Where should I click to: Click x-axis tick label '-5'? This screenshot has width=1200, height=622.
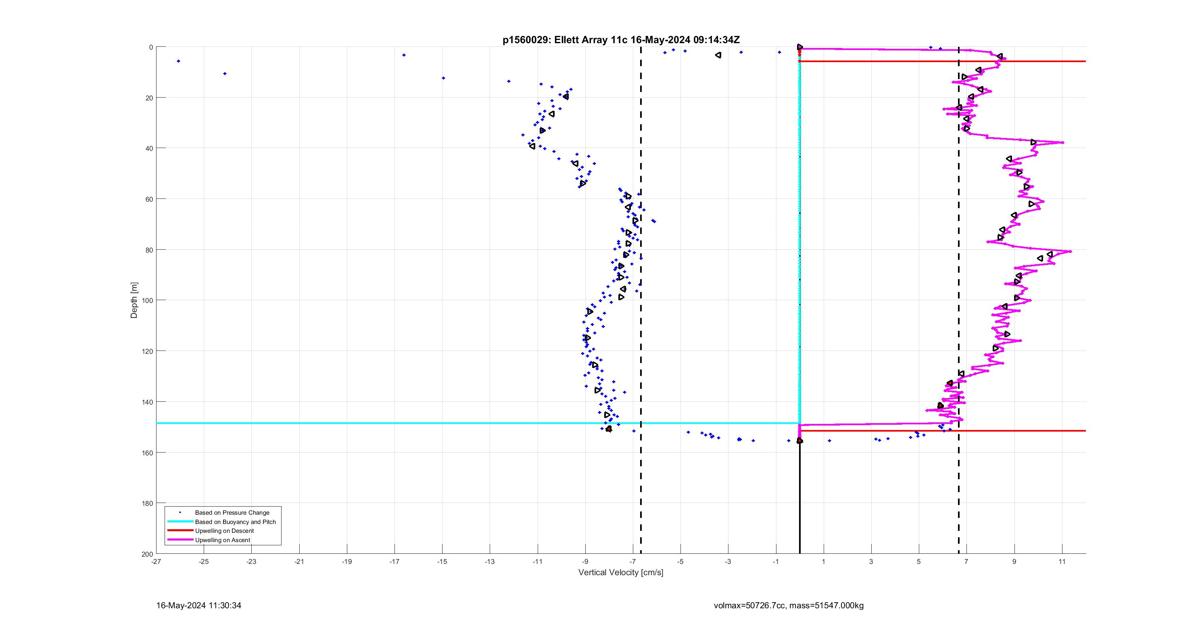pyautogui.click(x=680, y=562)
